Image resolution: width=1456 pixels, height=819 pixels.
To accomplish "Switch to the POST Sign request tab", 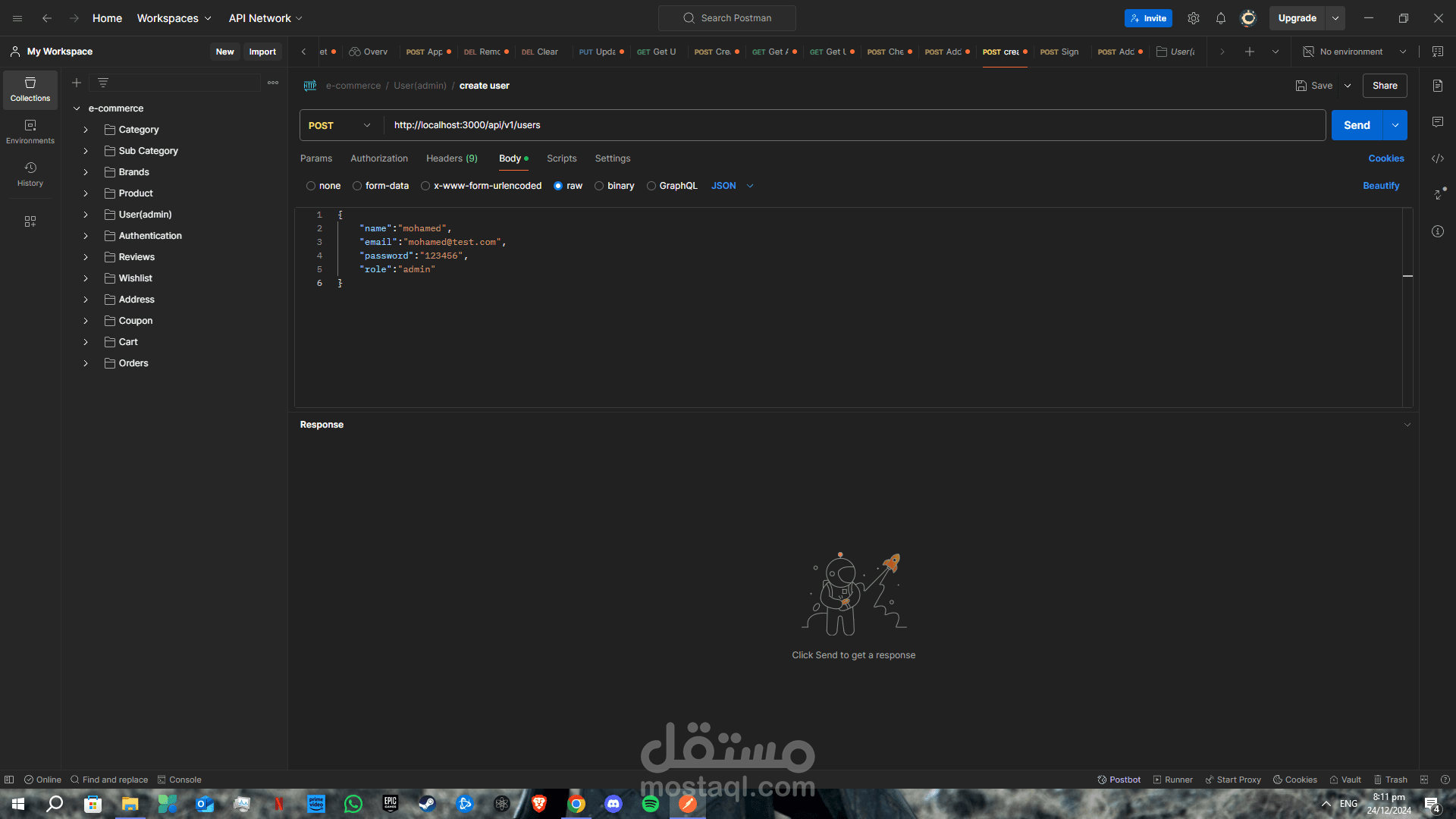I will click(x=1059, y=52).
